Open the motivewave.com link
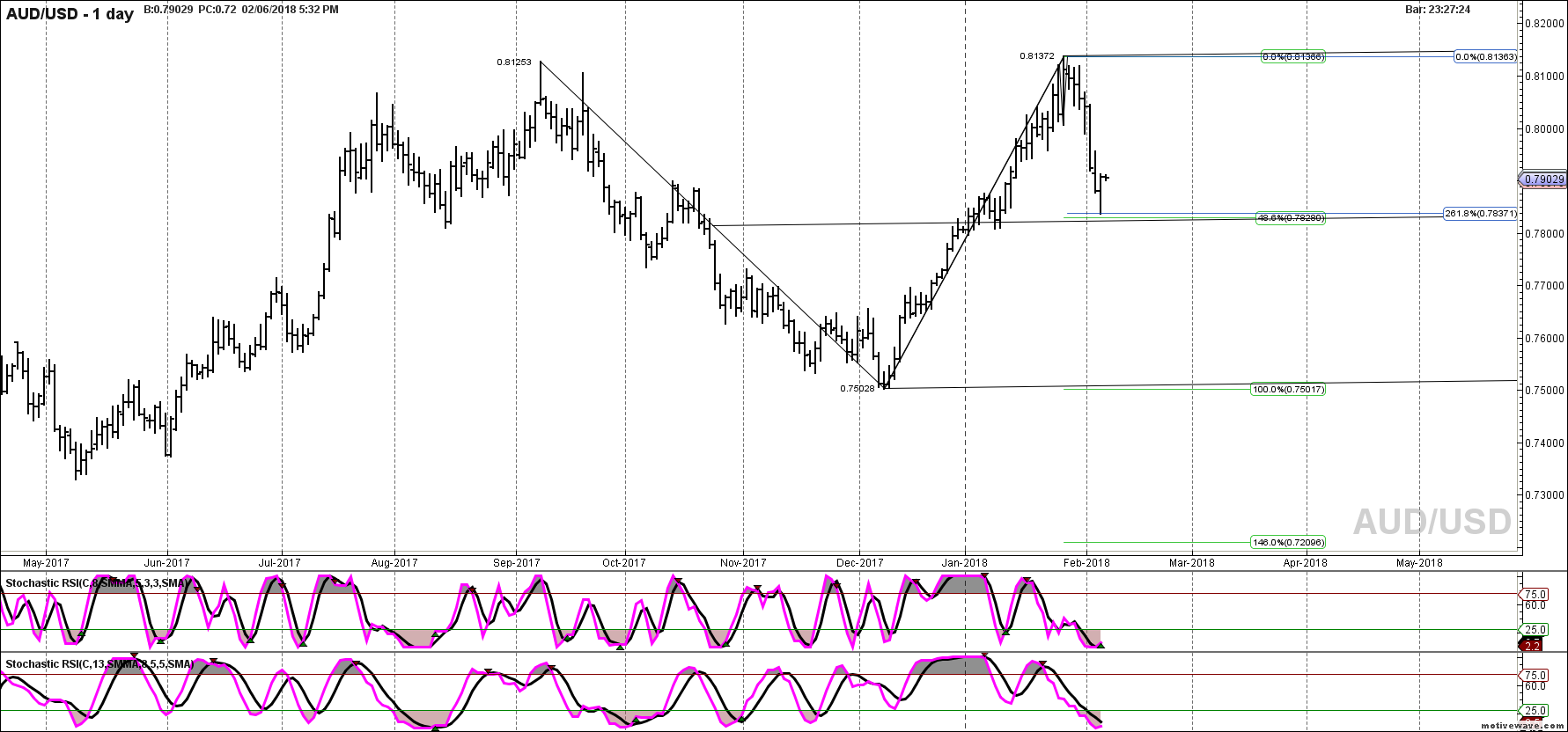Screen dimensions: 1568x732 (x=1522, y=727)
